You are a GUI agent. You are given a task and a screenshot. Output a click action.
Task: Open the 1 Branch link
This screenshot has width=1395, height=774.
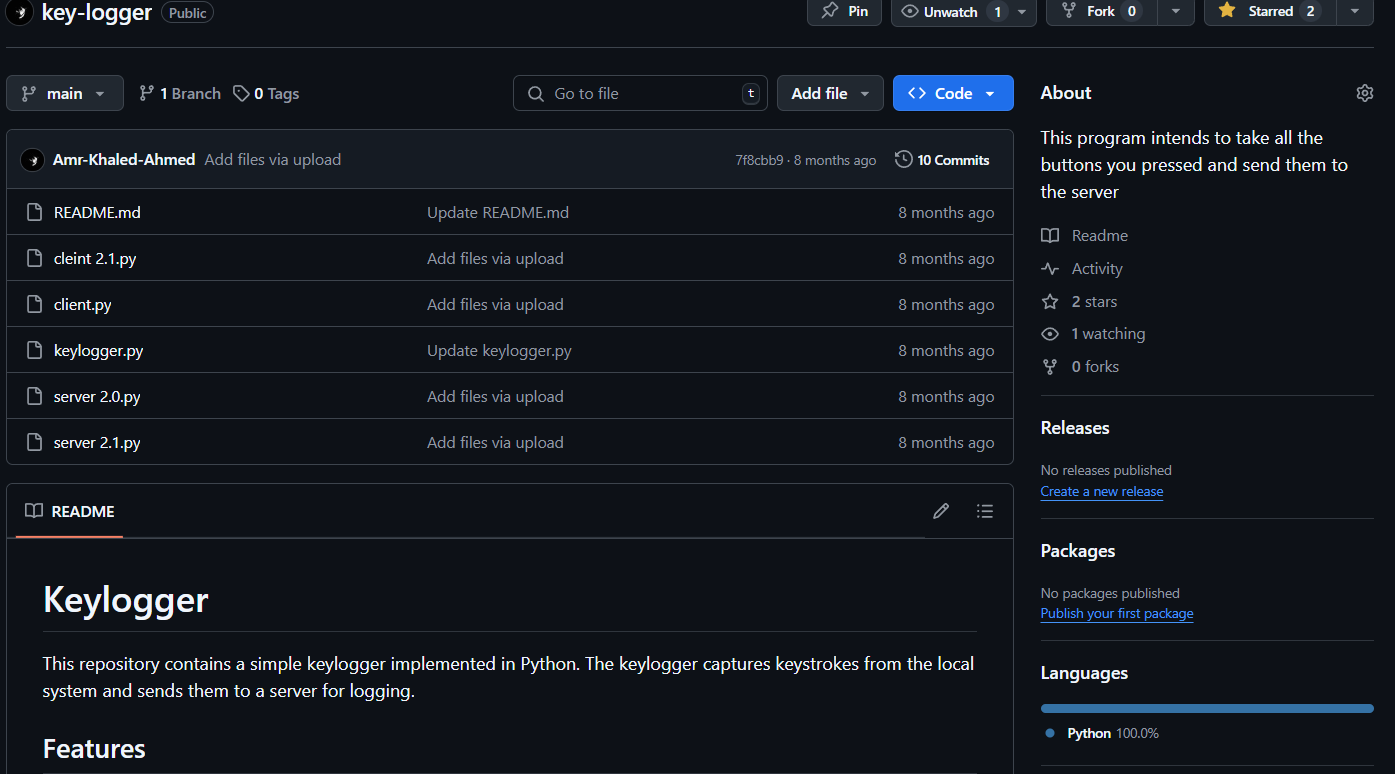click(180, 93)
